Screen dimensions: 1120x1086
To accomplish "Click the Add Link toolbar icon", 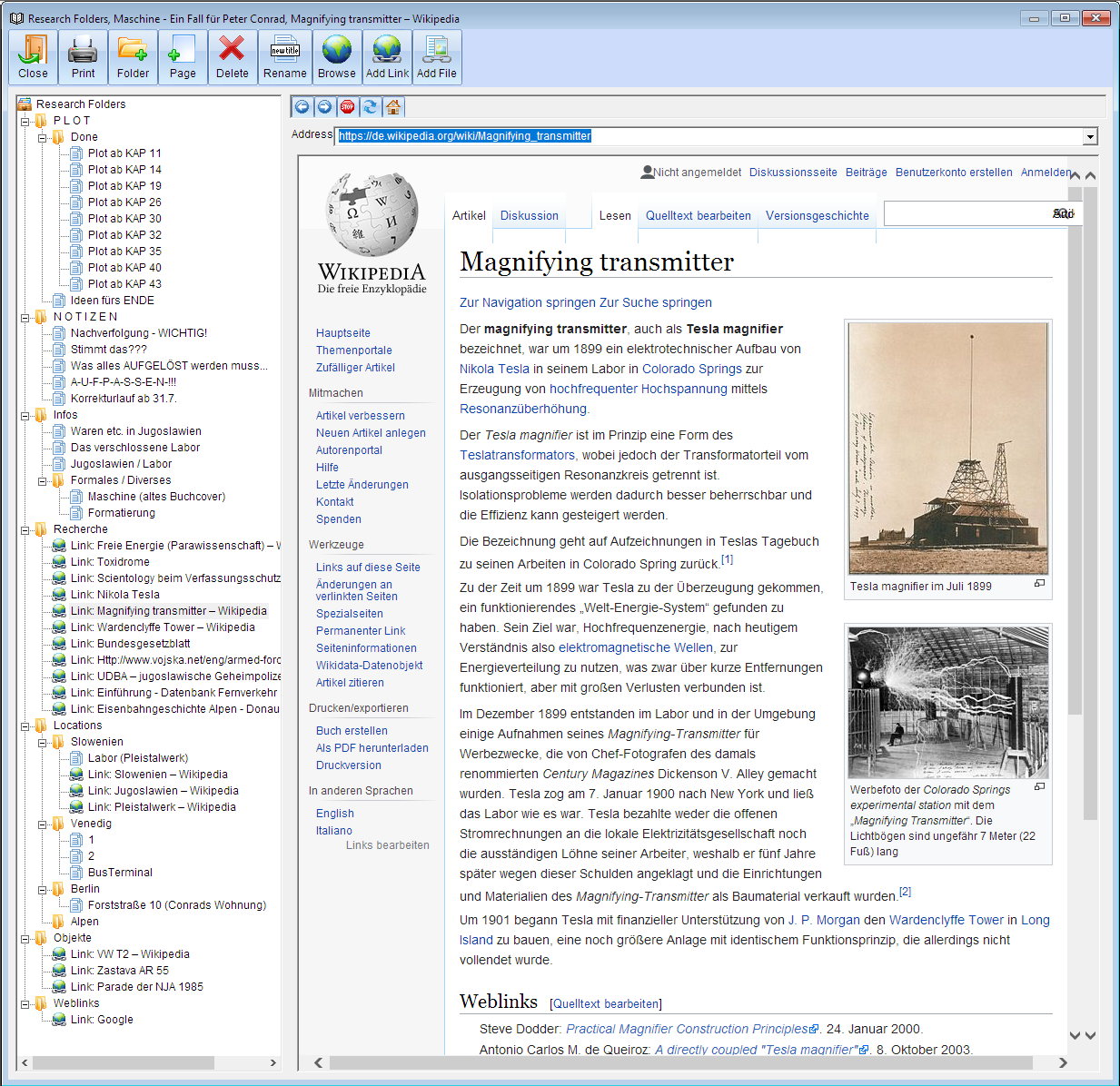I will pyautogui.click(x=387, y=57).
